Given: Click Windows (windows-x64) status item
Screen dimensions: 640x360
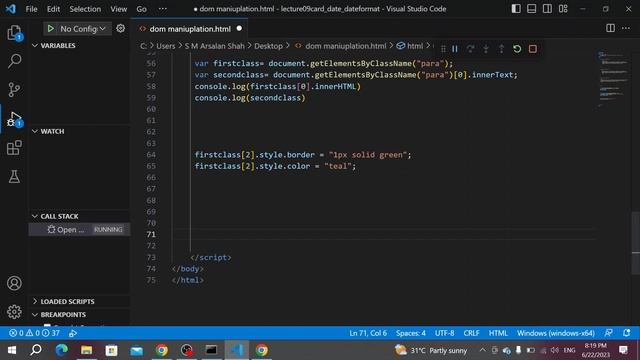Looking at the screenshot, I should click(x=556, y=333).
